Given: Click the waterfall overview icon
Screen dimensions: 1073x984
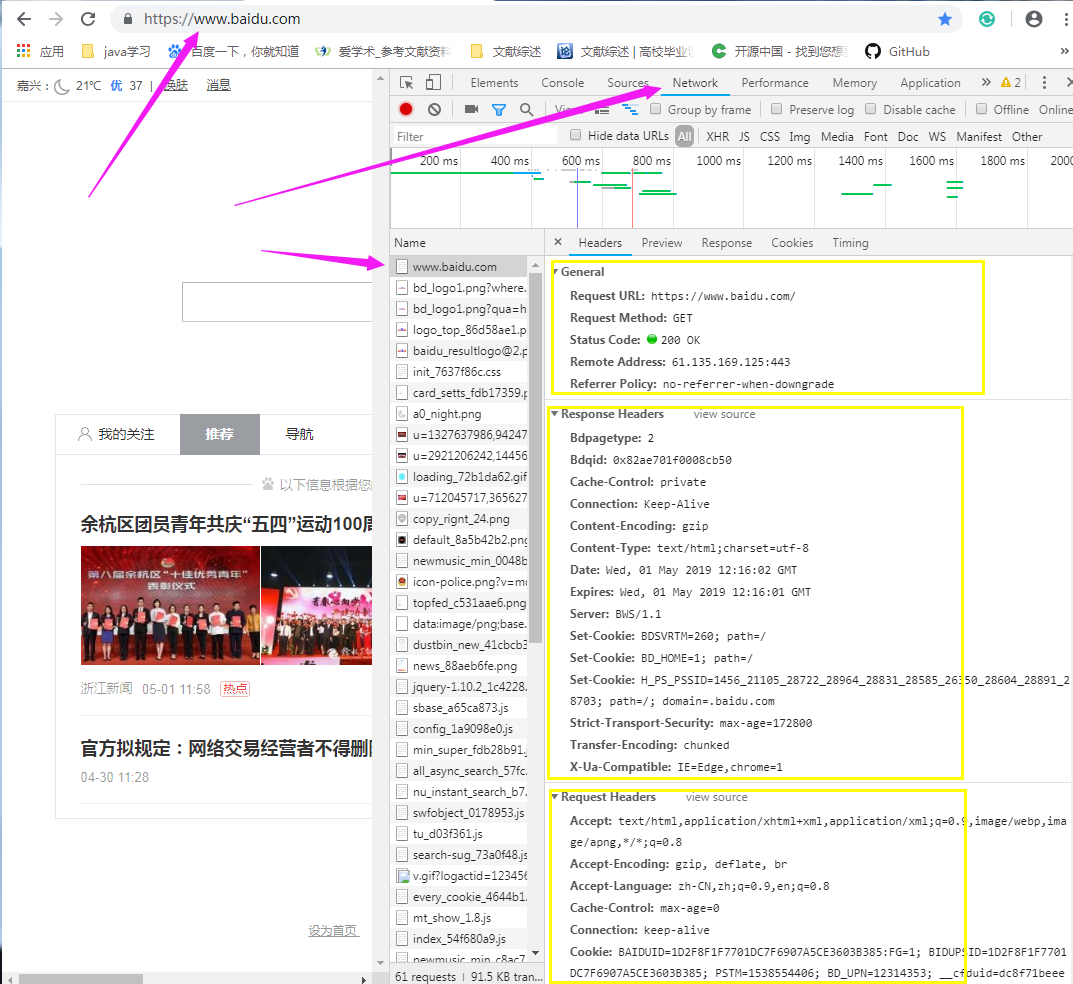Looking at the screenshot, I should click(x=630, y=109).
